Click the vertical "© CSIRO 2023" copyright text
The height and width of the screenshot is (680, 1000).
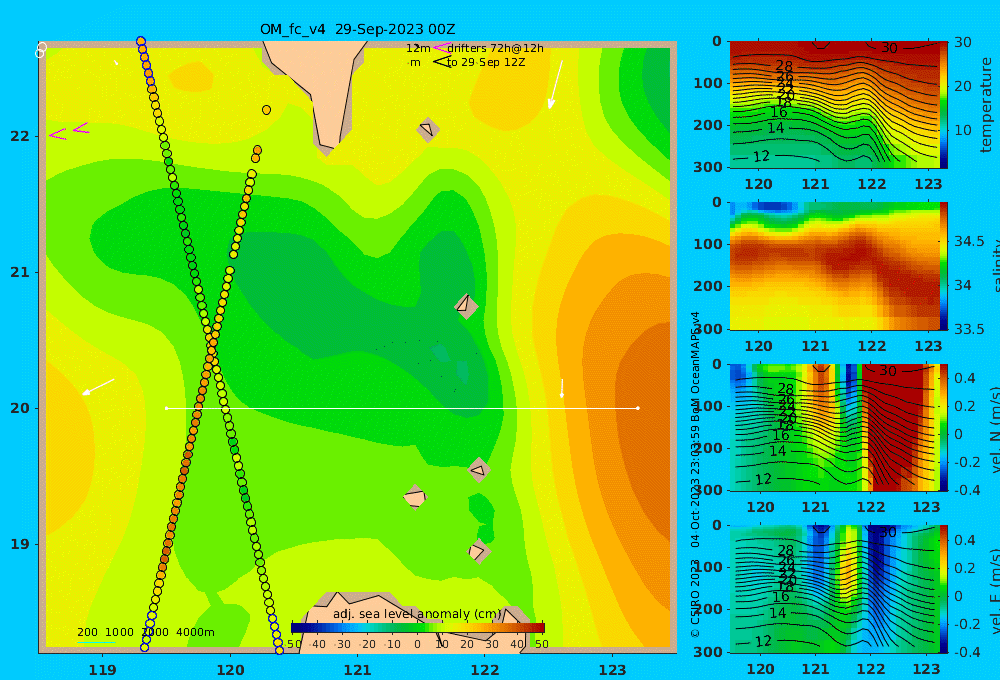(x=695, y=598)
